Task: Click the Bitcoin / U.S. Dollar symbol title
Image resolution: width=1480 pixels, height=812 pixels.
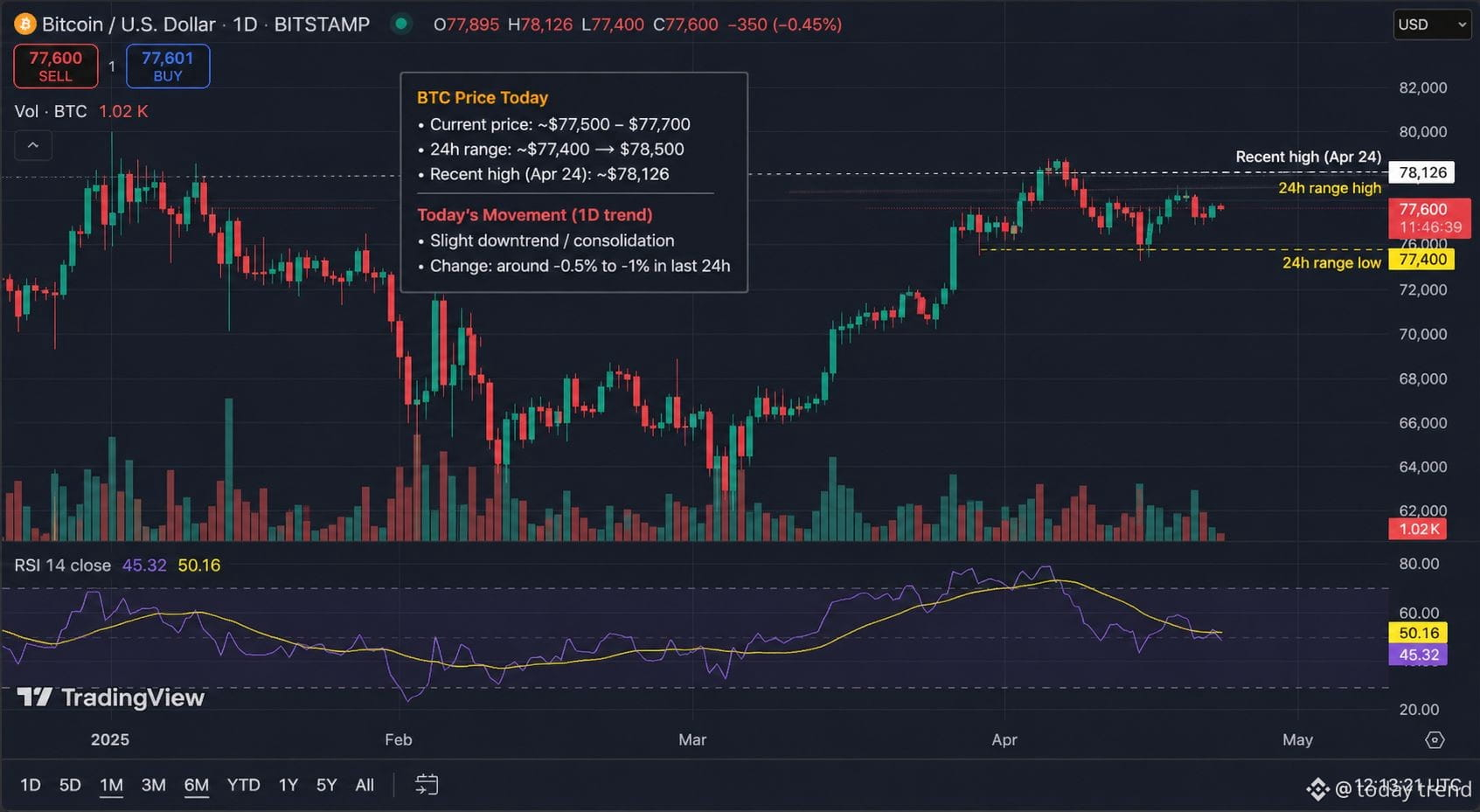Action: [129, 24]
